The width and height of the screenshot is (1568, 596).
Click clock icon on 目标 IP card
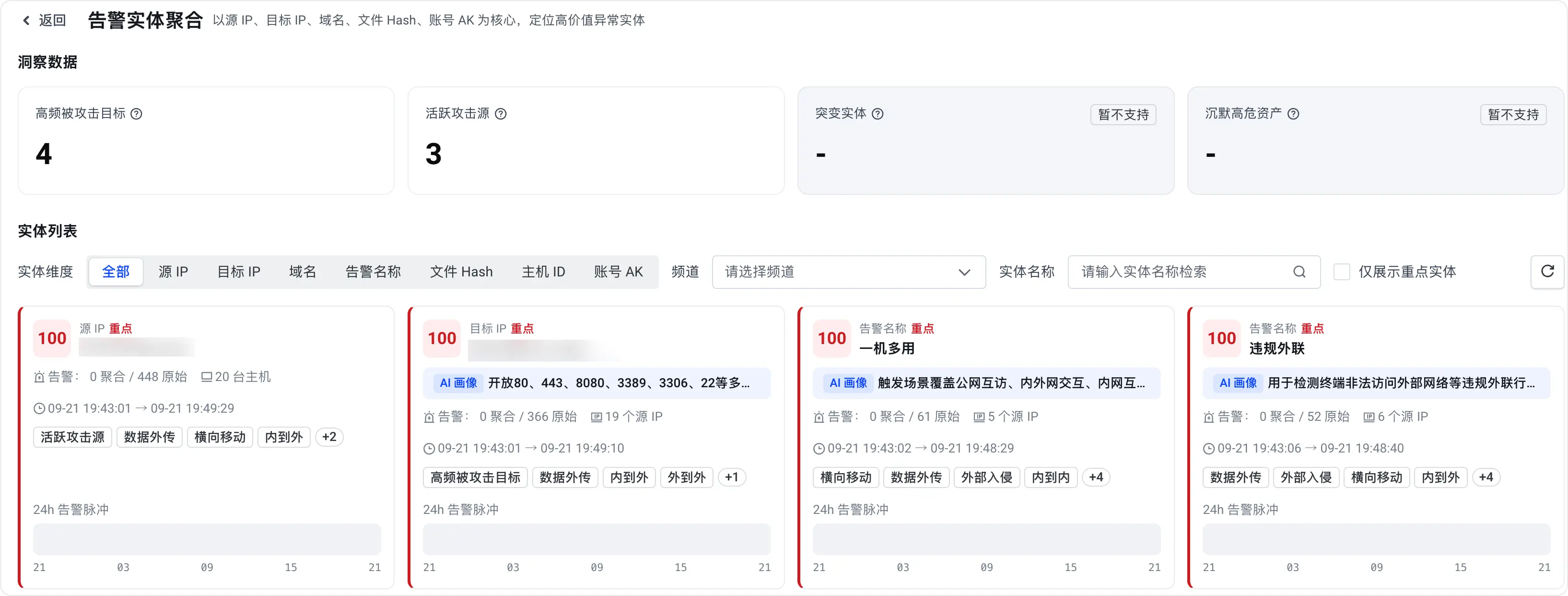coord(429,449)
